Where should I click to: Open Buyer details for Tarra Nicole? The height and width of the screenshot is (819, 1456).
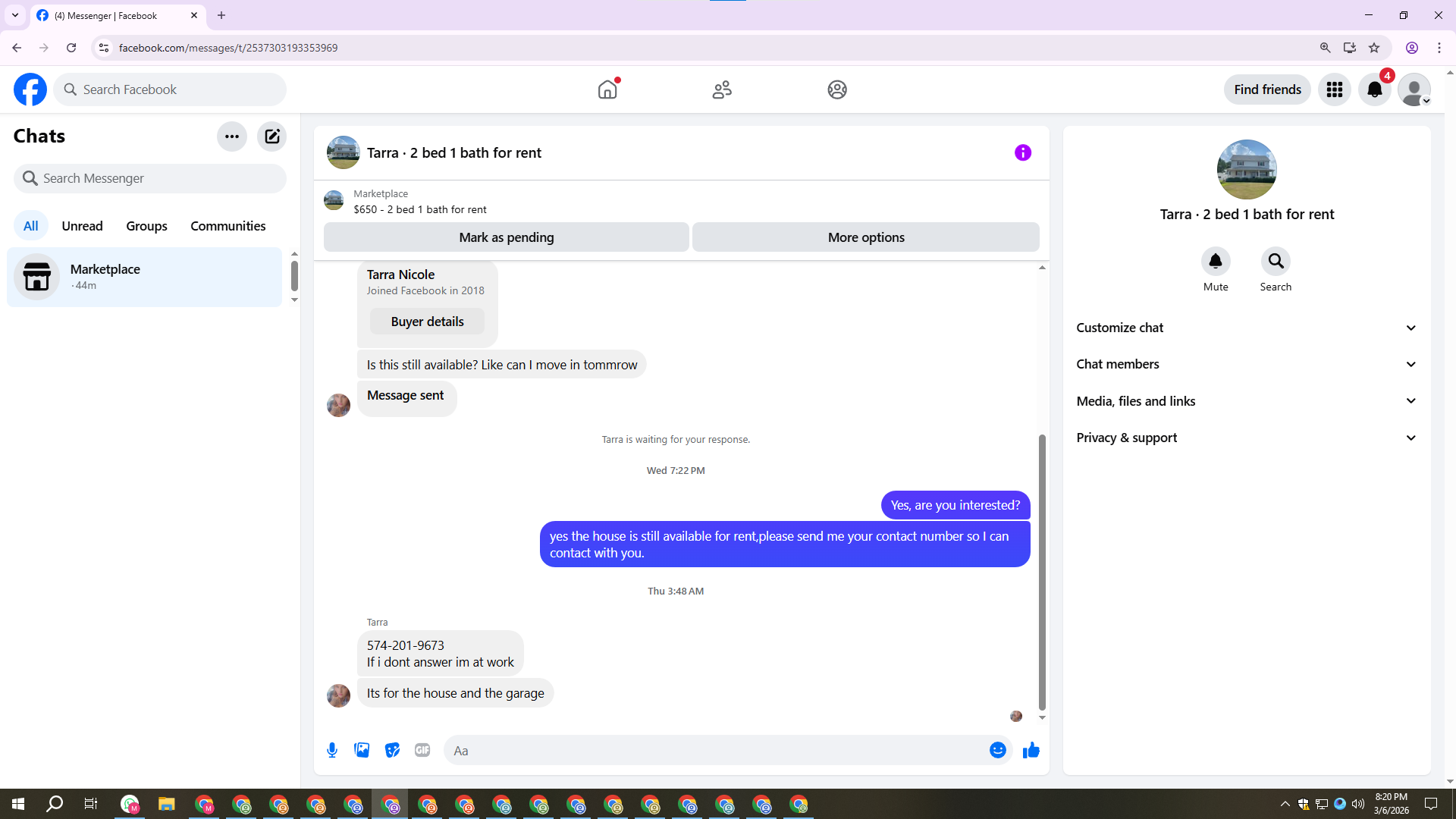tap(427, 322)
